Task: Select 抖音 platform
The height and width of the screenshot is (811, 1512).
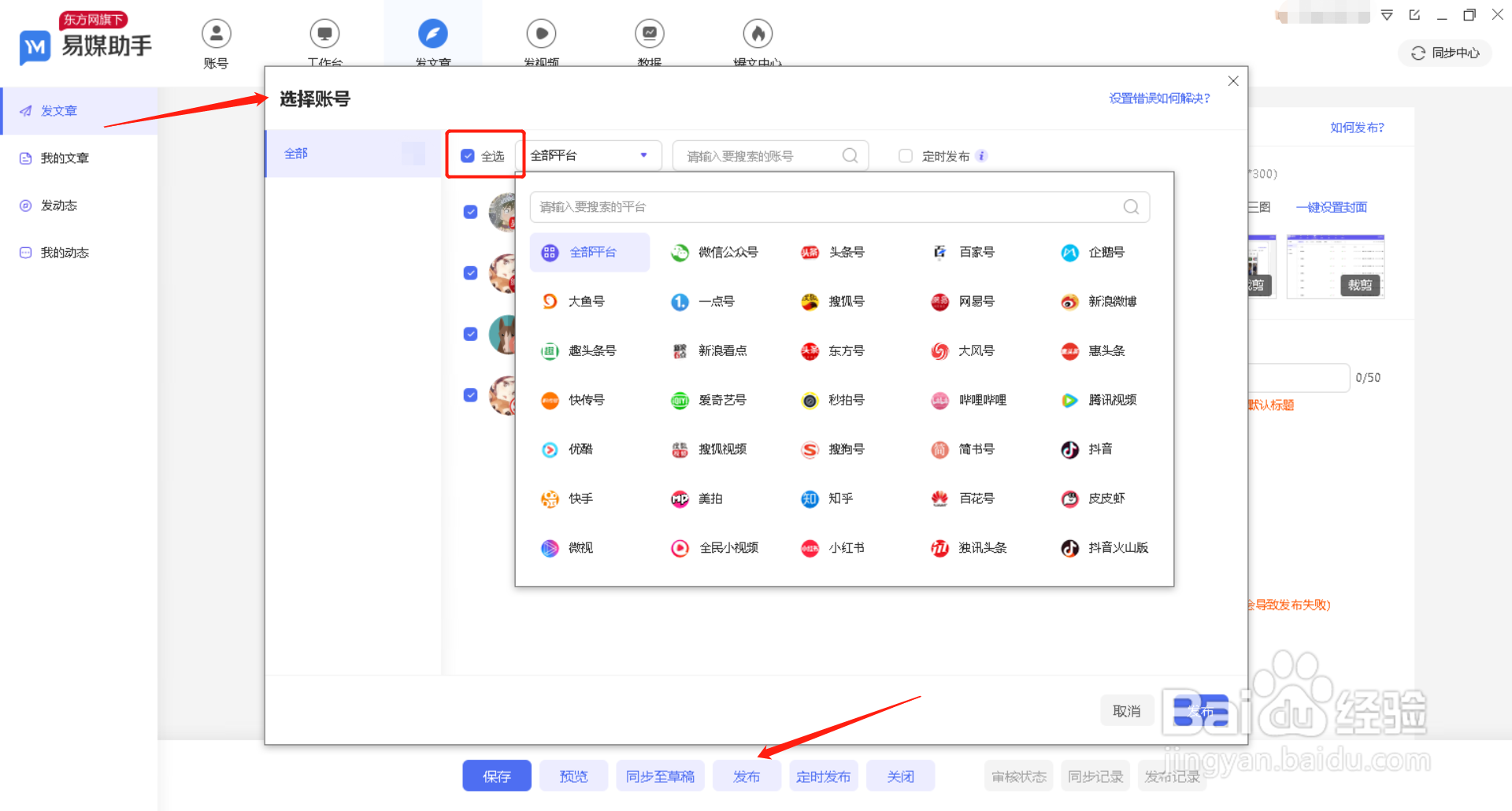Action: point(1087,450)
